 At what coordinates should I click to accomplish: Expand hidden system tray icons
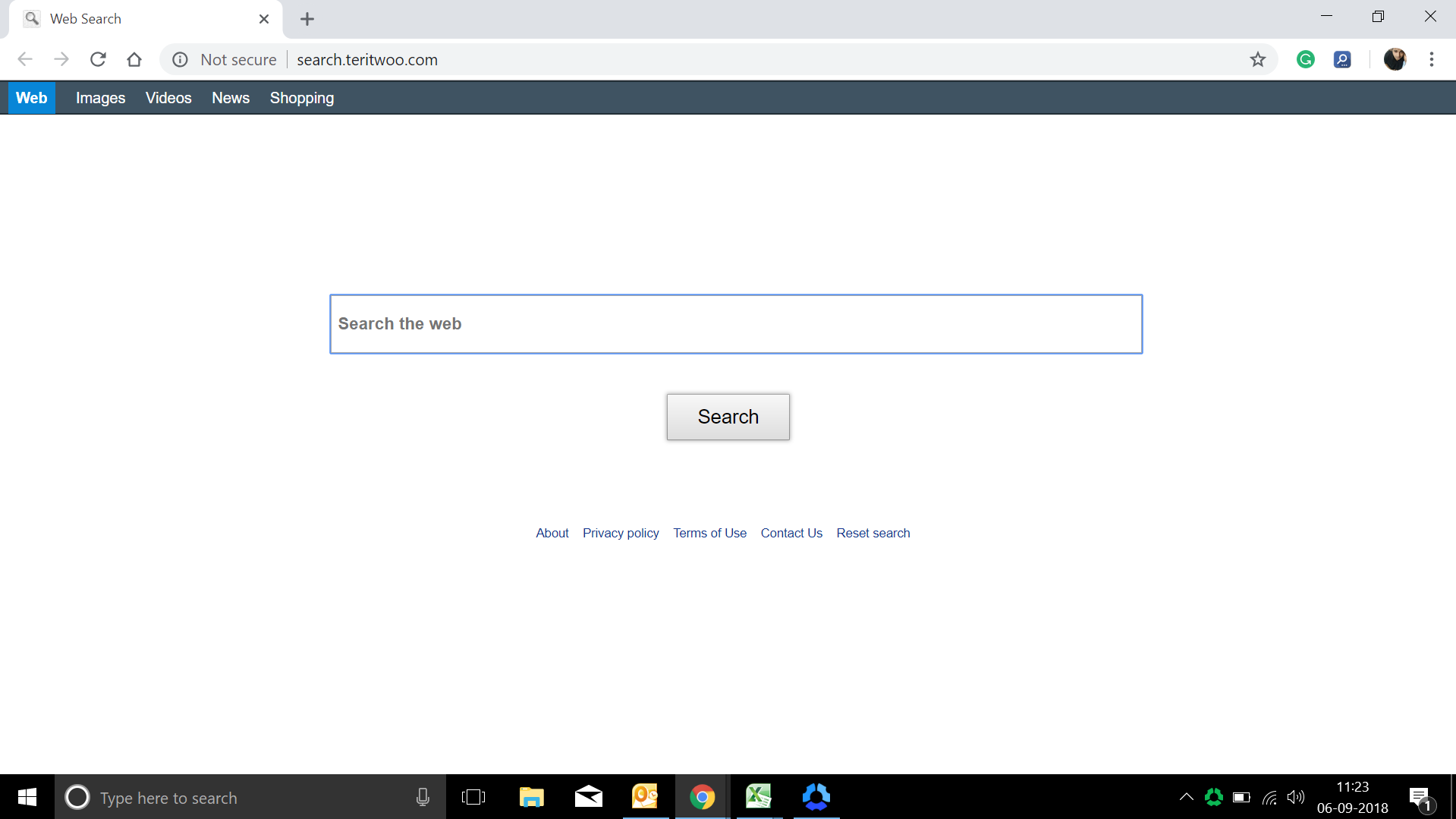click(1186, 797)
